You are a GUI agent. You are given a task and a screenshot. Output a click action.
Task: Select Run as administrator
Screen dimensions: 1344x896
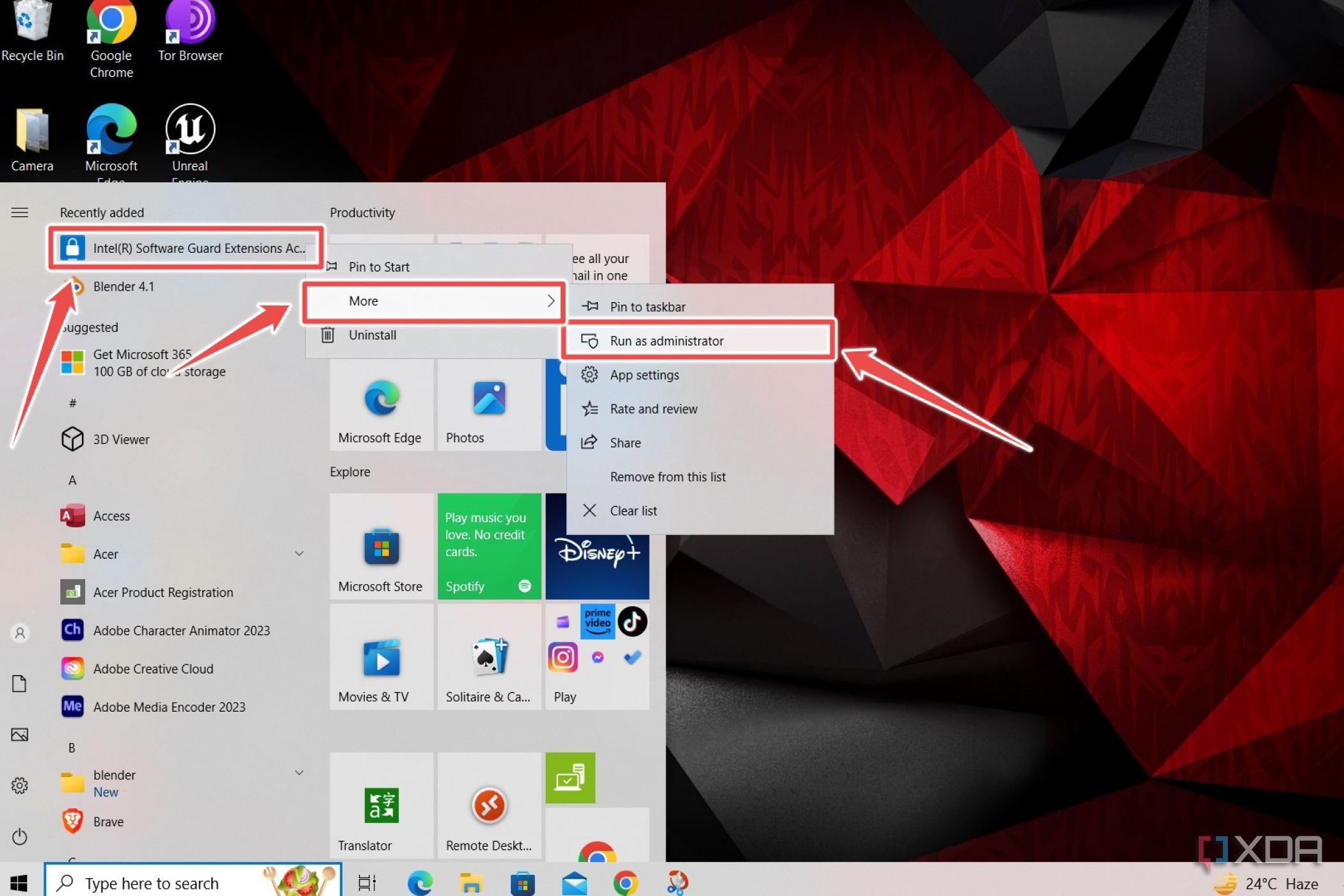666,341
